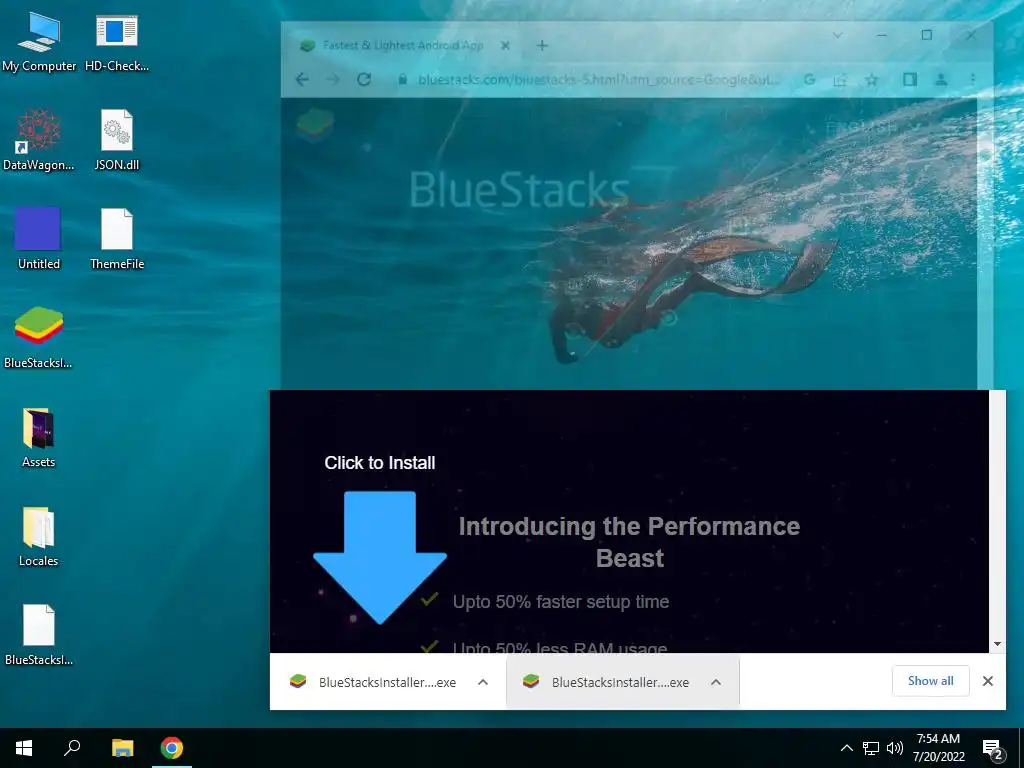1024x768 pixels.
Task: Select the BlueStacks installer icon with colored logo
Action: click(x=39, y=338)
